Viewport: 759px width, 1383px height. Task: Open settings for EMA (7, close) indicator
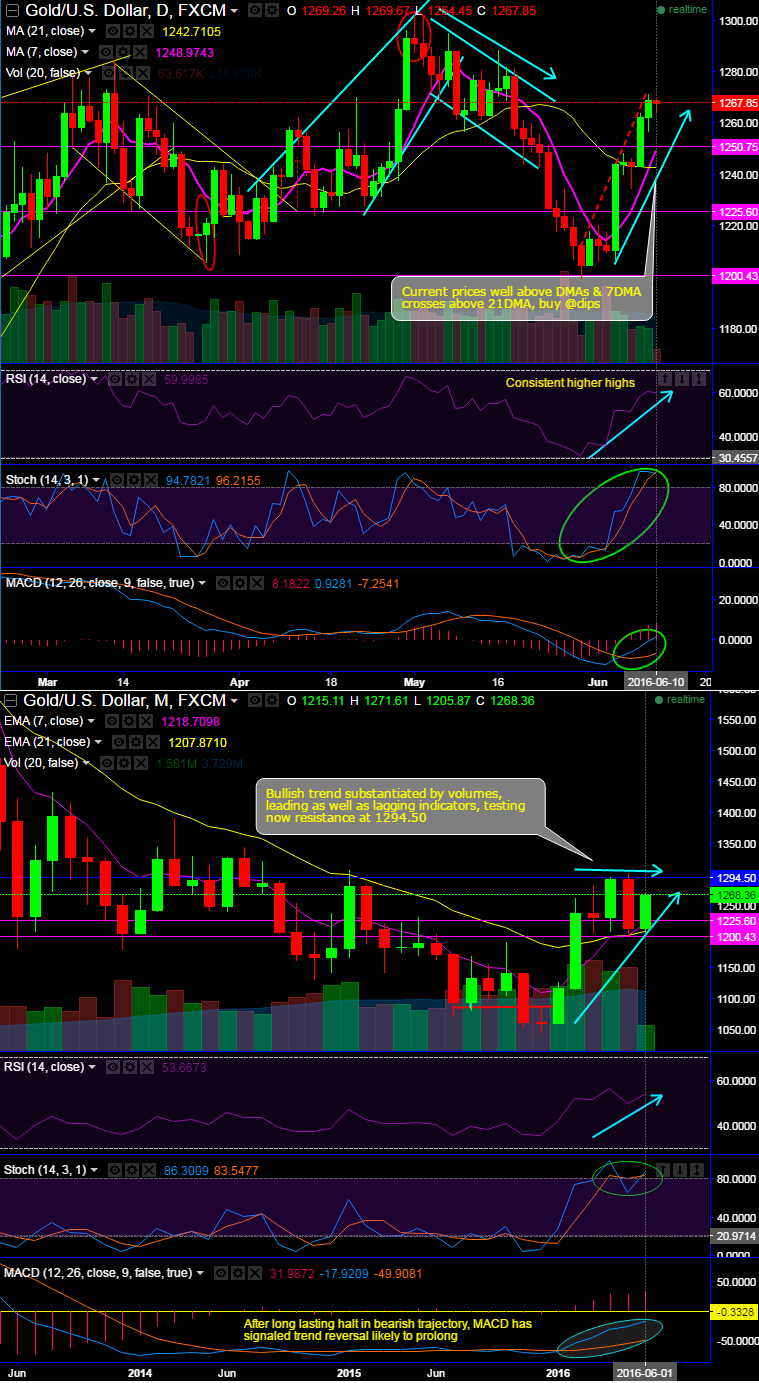coord(129,721)
